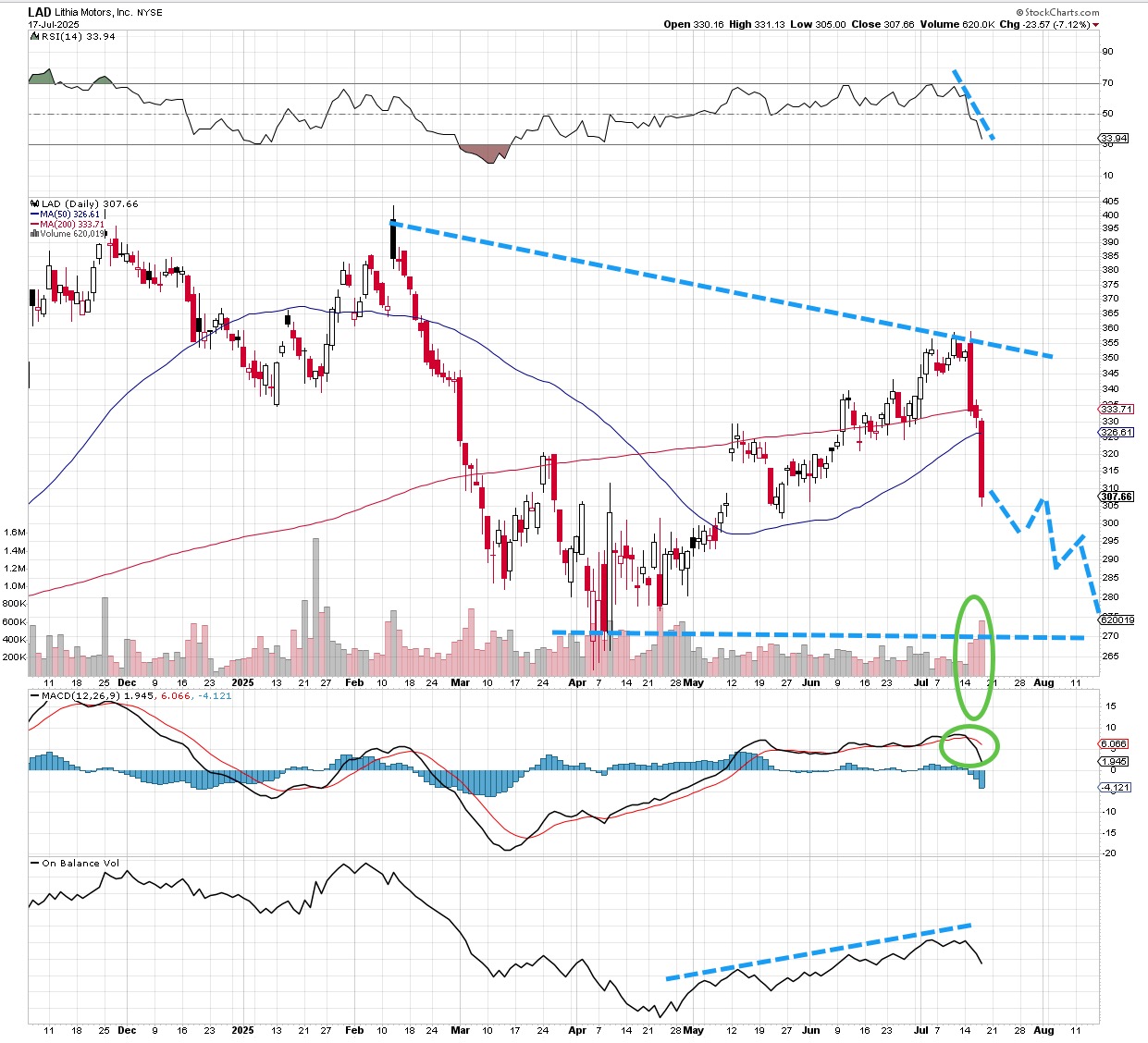Click the volume bars legend icon
Screen dimensions: 1148x1043
(33, 234)
